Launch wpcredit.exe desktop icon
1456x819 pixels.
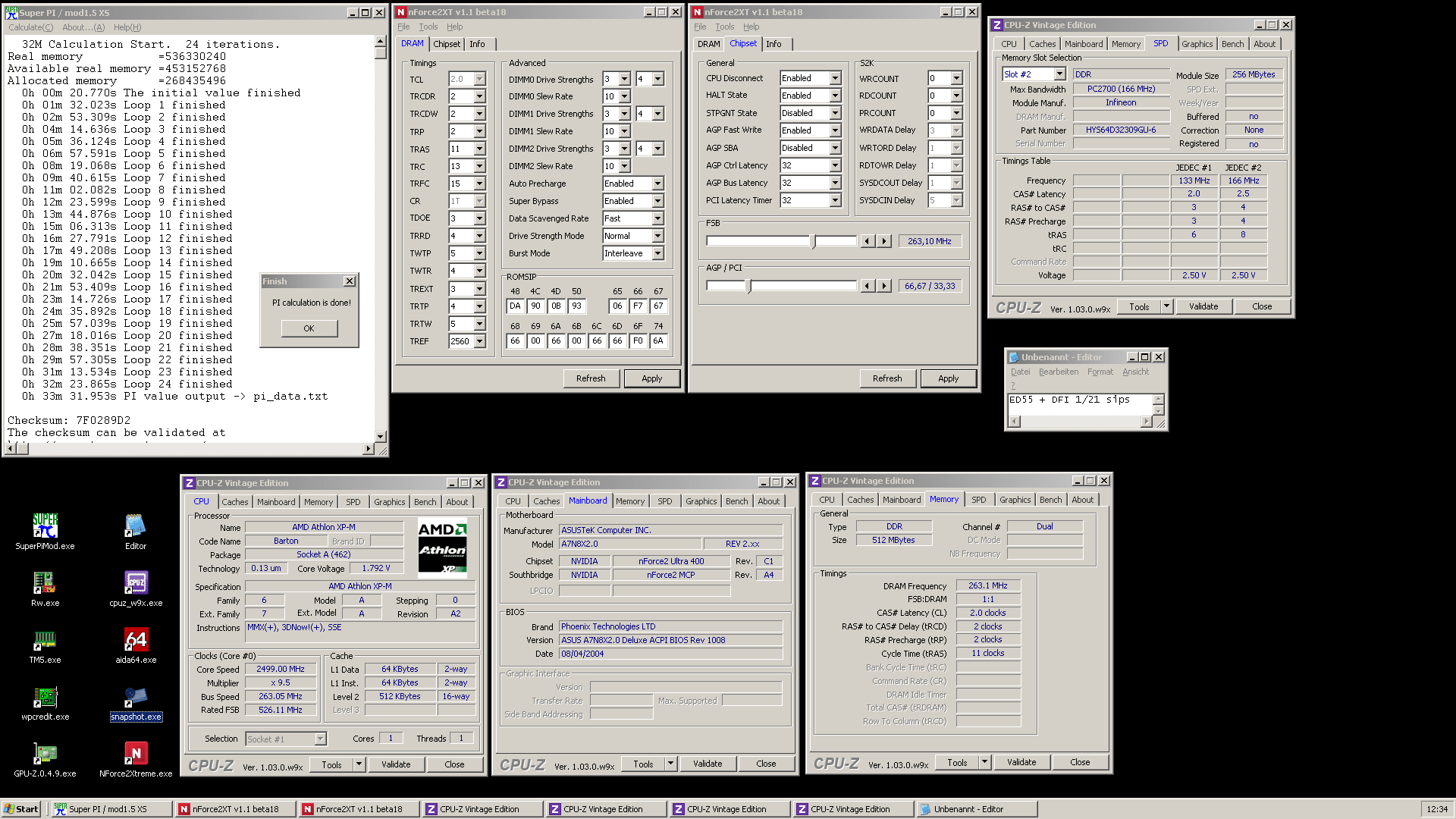click(45, 702)
